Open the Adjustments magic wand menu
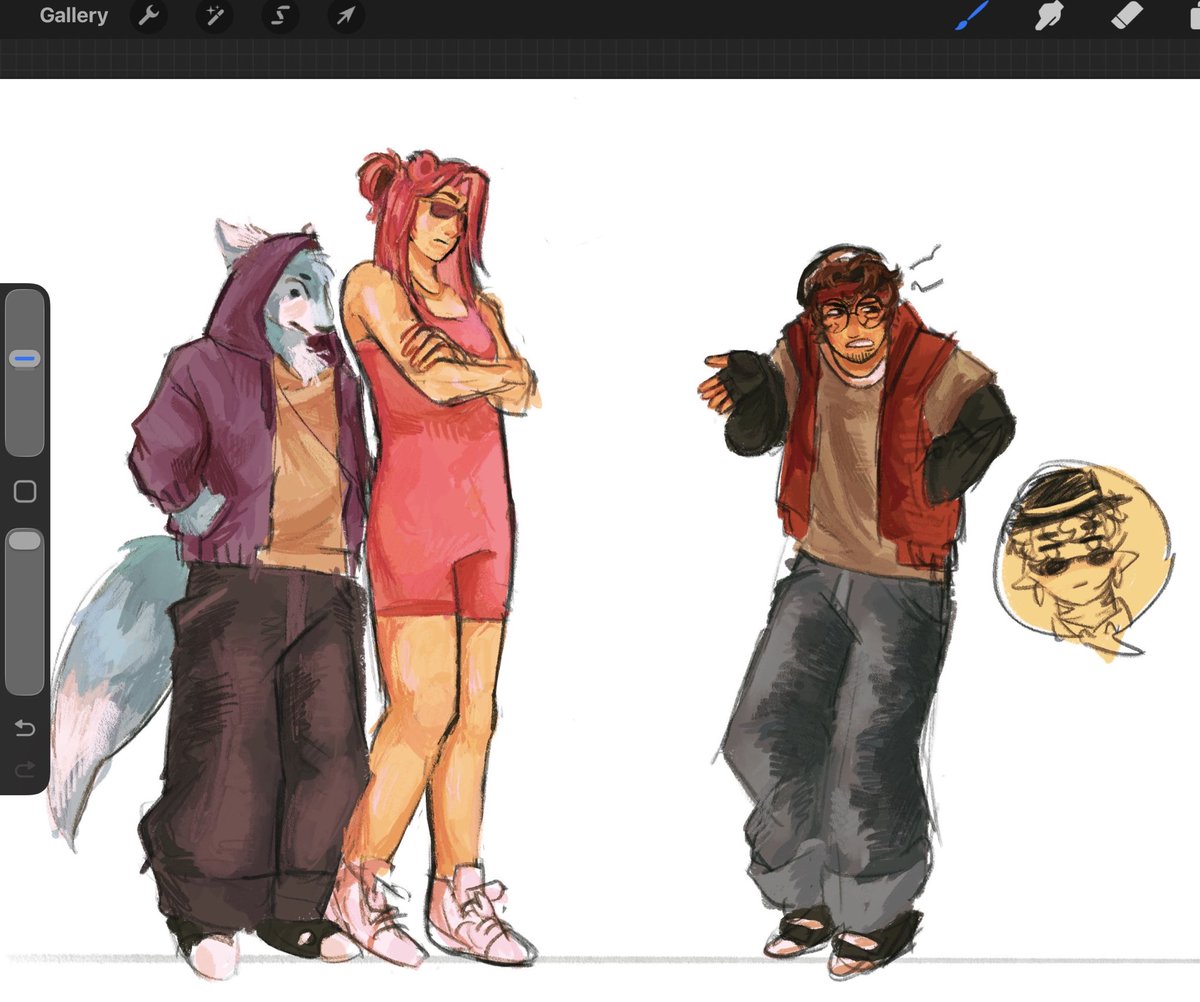The height and width of the screenshot is (1002, 1200). coord(214,16)
